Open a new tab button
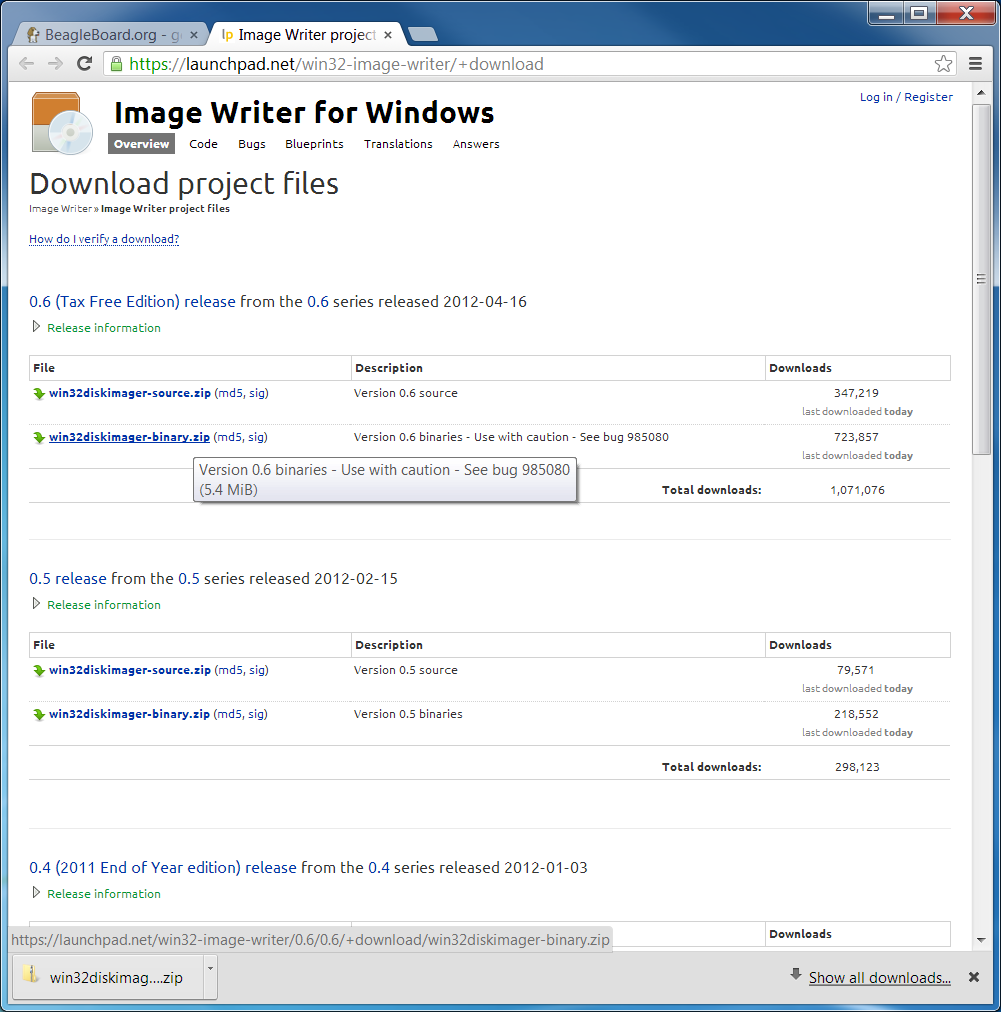Image resolution: width=1001 pixels, height=1012 pixels. [423, 34]
